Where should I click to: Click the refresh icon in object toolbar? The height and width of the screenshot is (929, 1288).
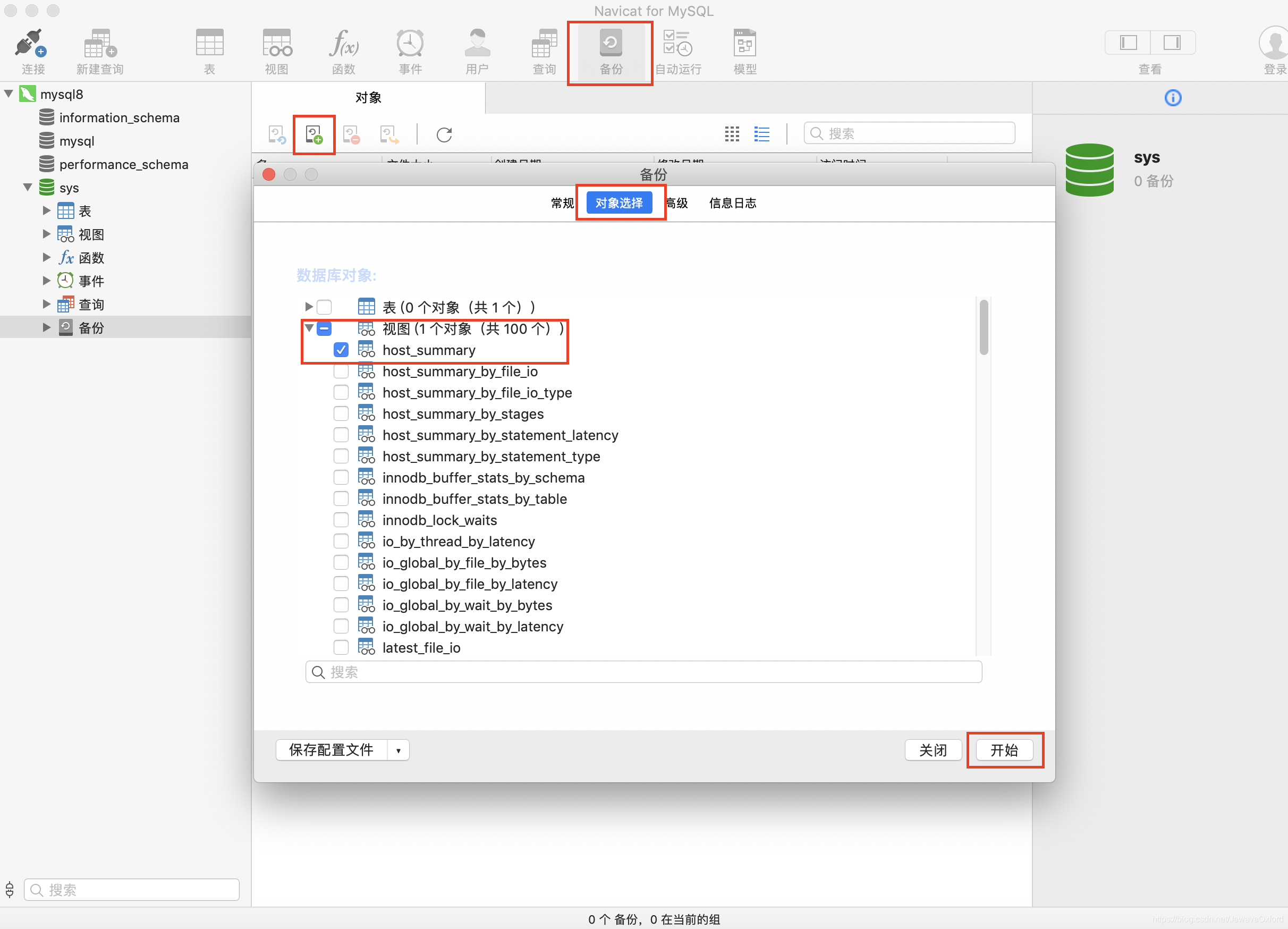(x=444, y=135)
